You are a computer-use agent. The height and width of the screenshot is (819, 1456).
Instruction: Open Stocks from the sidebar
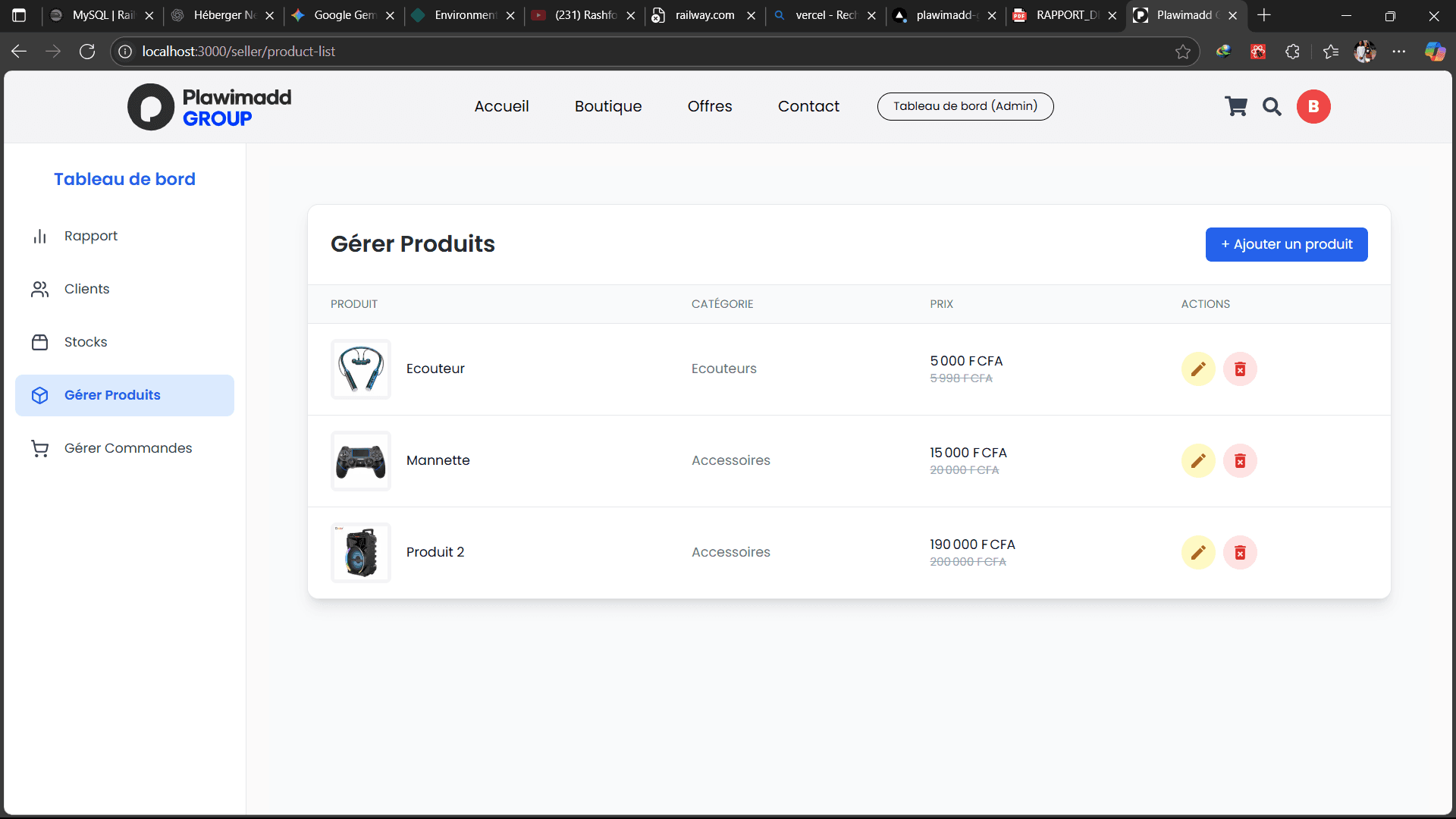86,342
